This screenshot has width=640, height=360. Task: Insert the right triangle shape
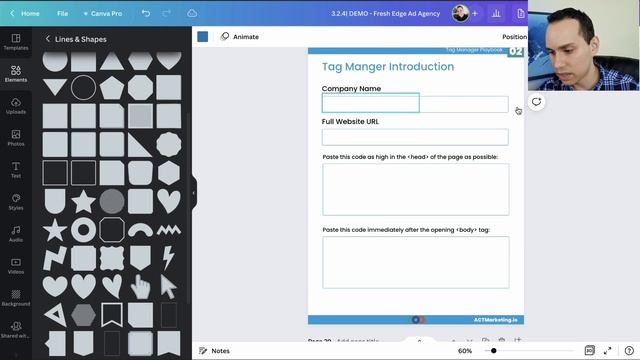[x=140, y=144]
